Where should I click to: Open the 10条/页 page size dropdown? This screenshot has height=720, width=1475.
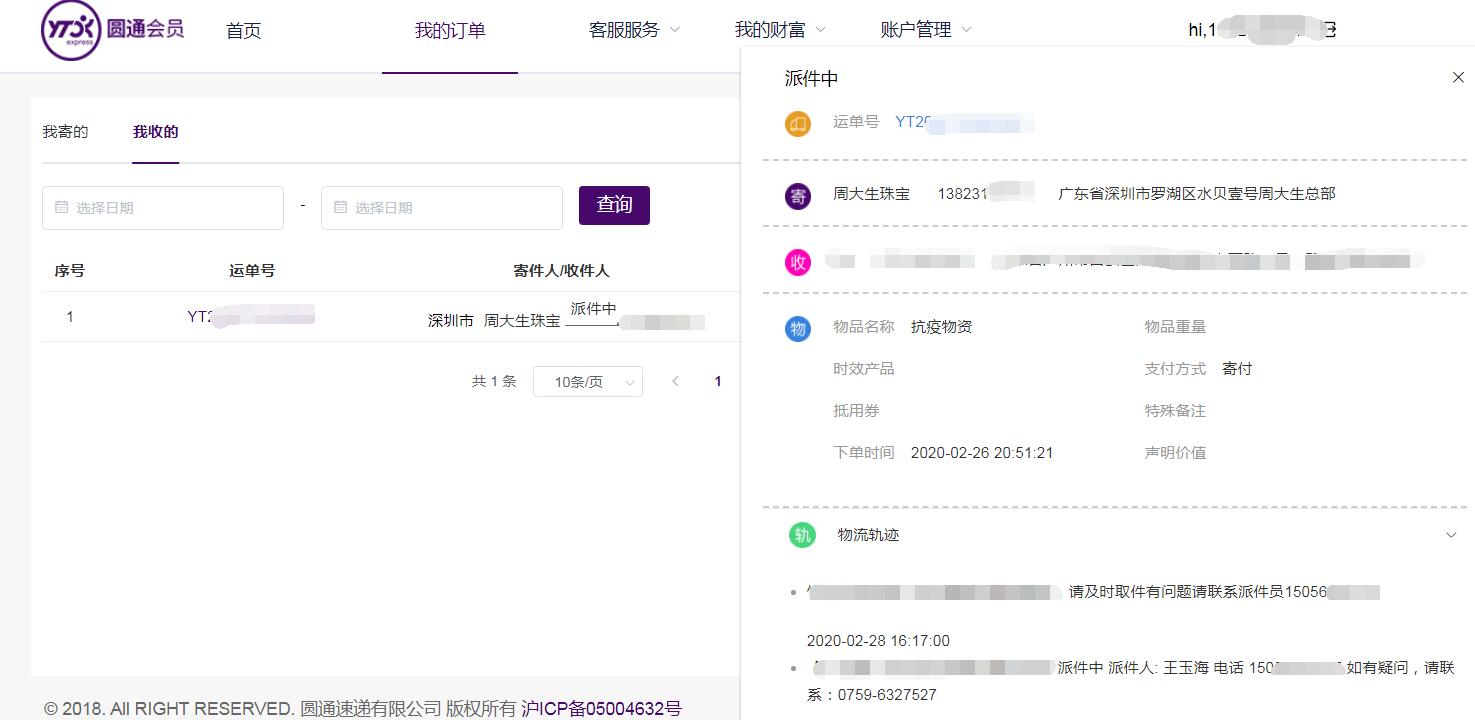point(588,382)
